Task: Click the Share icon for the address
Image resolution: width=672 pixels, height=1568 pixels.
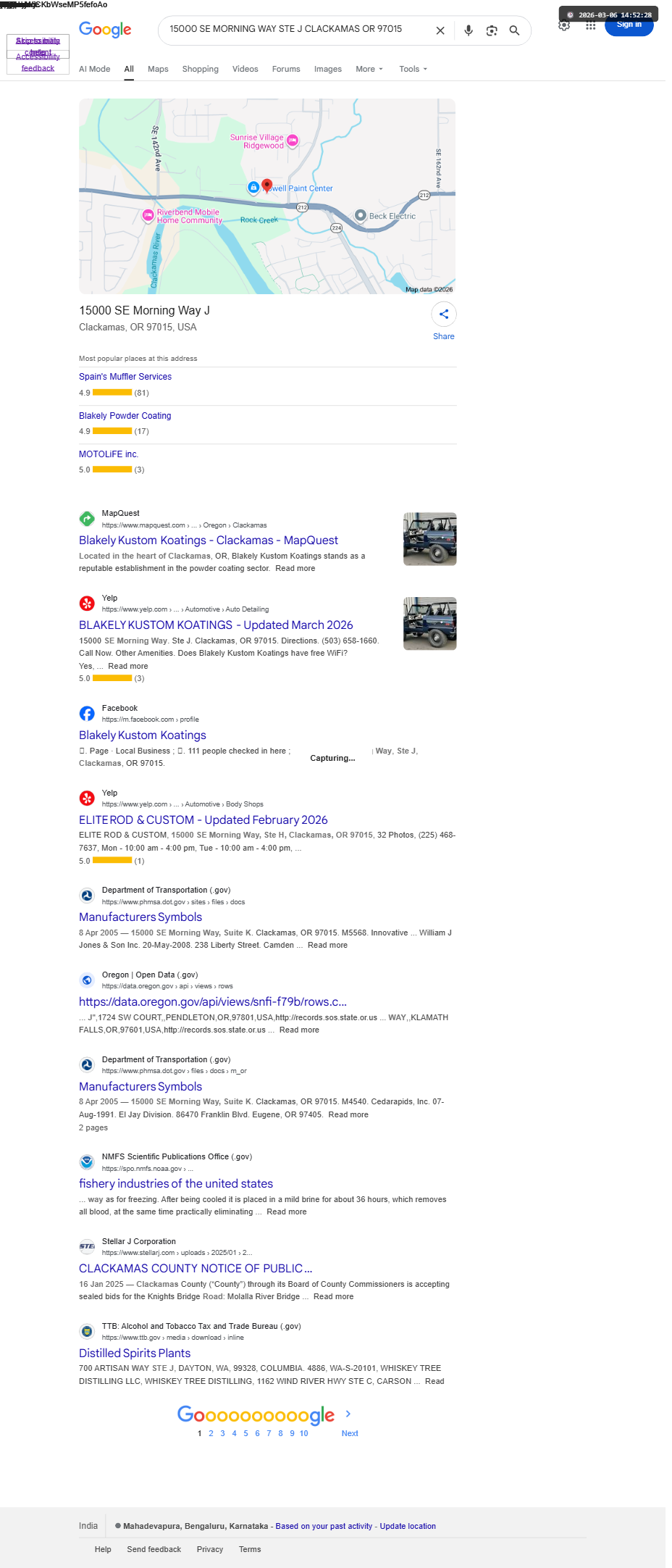Action: tap(444, 314)
